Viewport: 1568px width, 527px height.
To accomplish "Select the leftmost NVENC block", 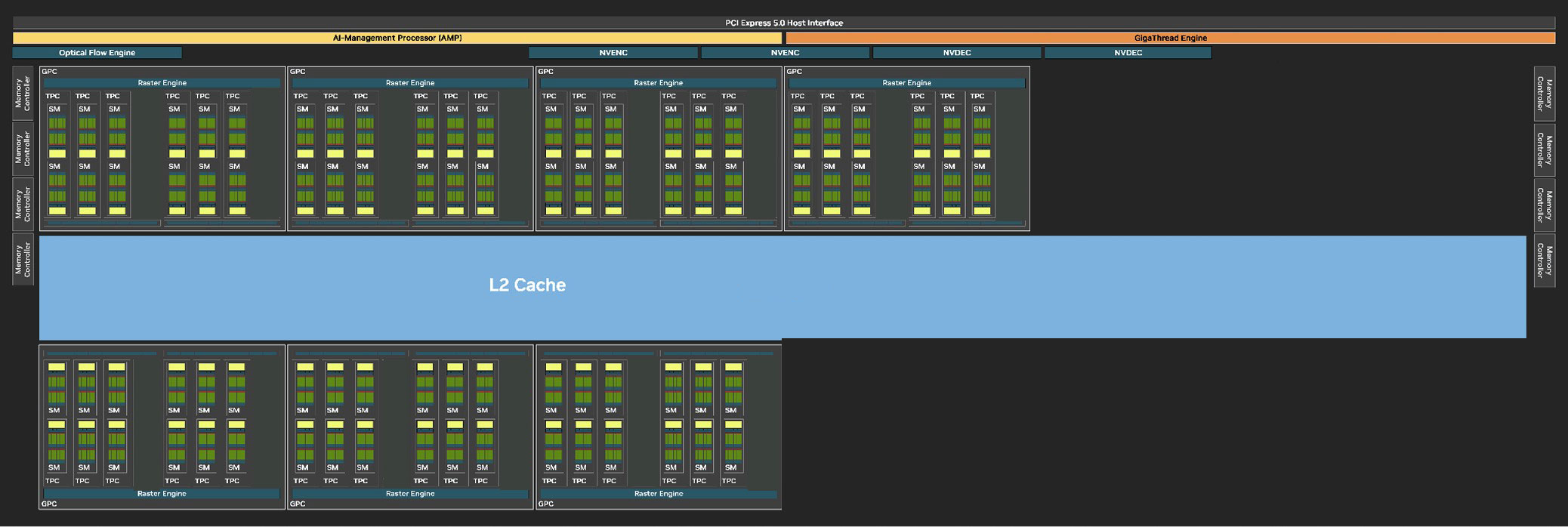I will click(x=613, y=53).
